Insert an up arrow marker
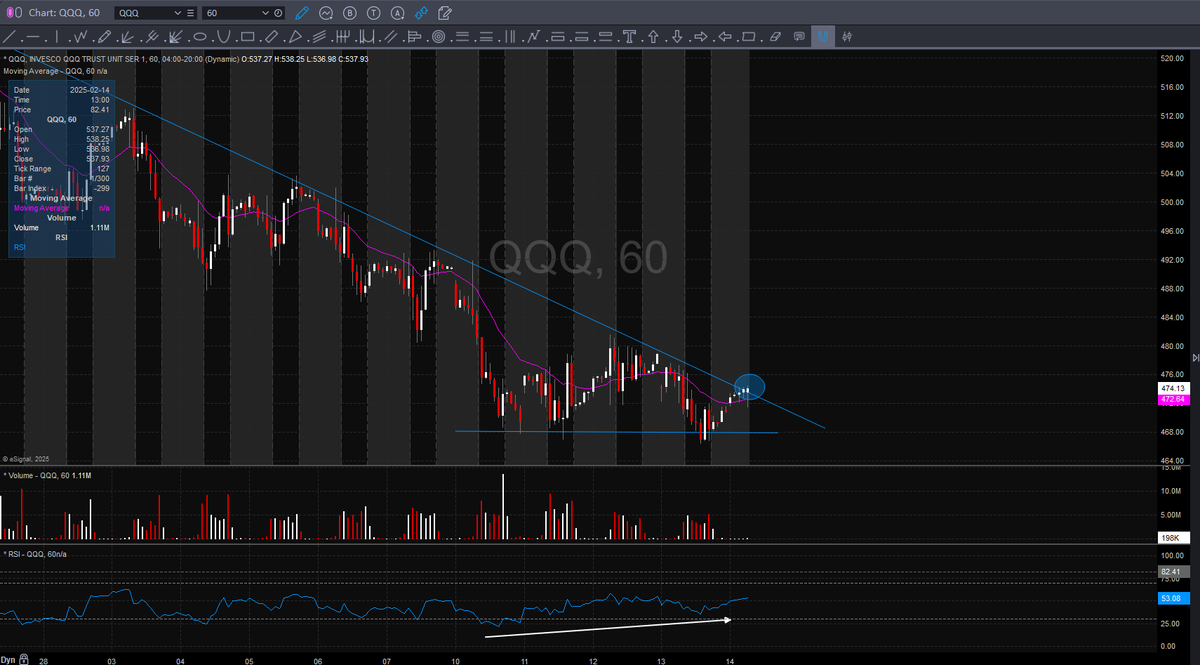Screen dimensions: 1200x665 653,37
